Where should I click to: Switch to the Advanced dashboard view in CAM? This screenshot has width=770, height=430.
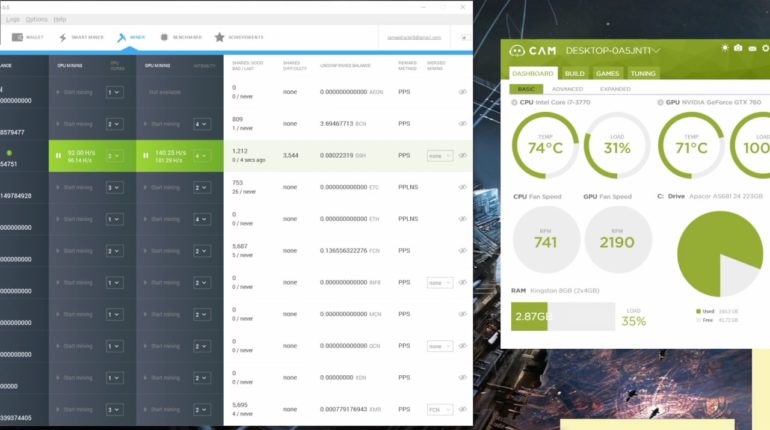pos(567,89)
